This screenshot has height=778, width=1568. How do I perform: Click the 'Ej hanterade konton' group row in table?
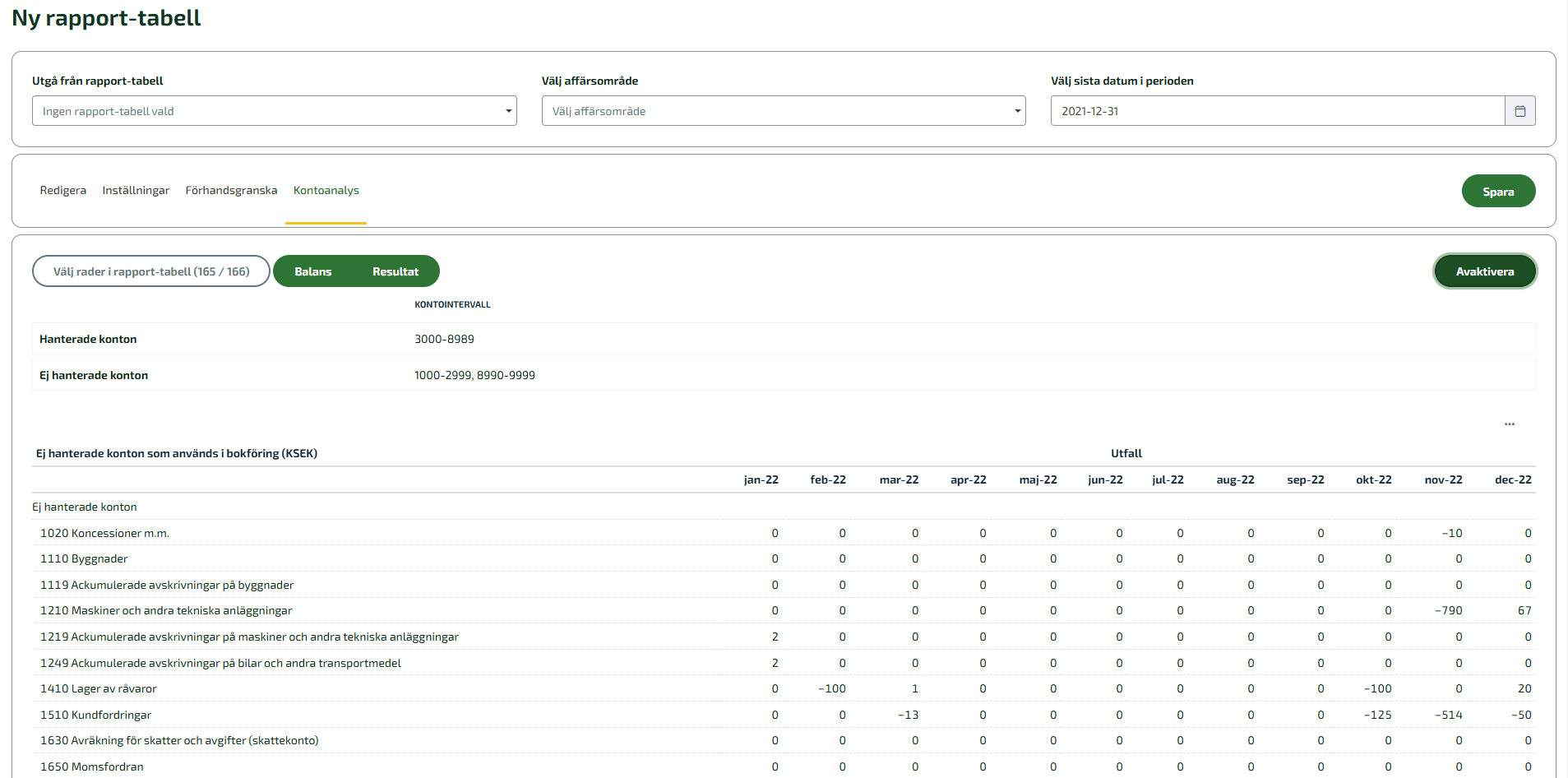(784, 507)
